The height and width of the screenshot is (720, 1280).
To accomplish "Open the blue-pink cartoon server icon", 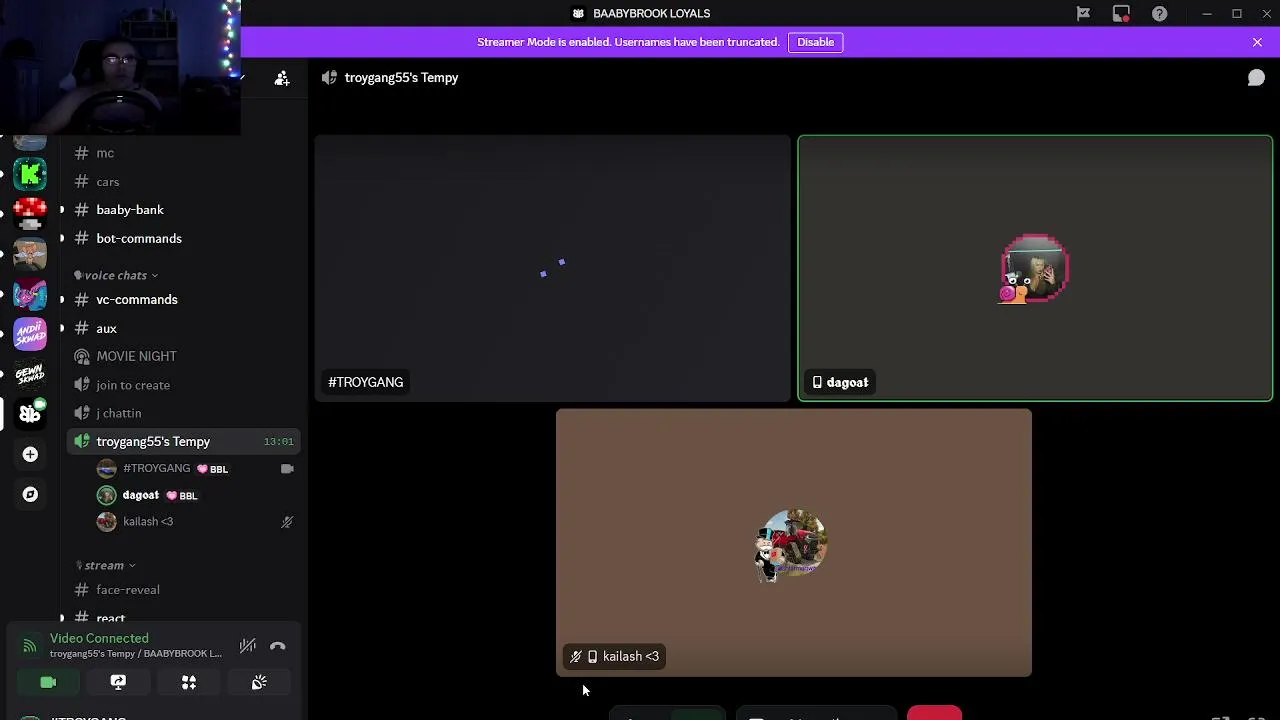I will pyautogui.click(x=30, y=294).
